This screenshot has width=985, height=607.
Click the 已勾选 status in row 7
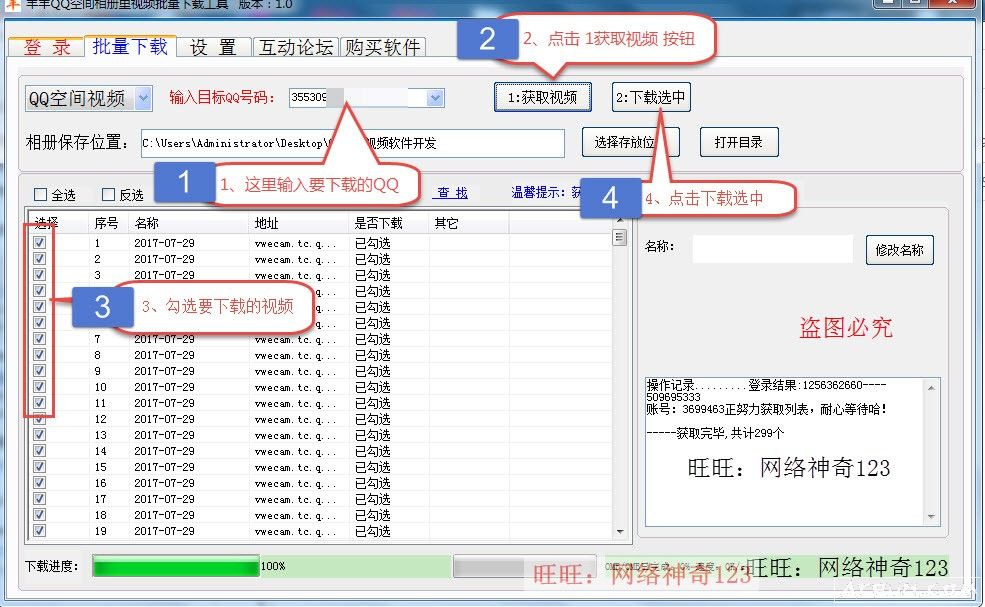pyautogui.click(x=373, y=339)
